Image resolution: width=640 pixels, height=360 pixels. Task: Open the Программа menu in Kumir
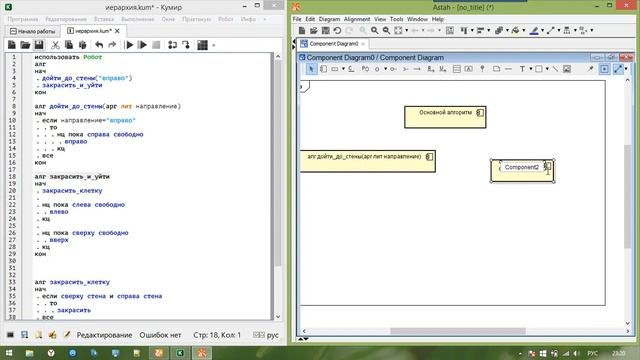coord(22,19)
